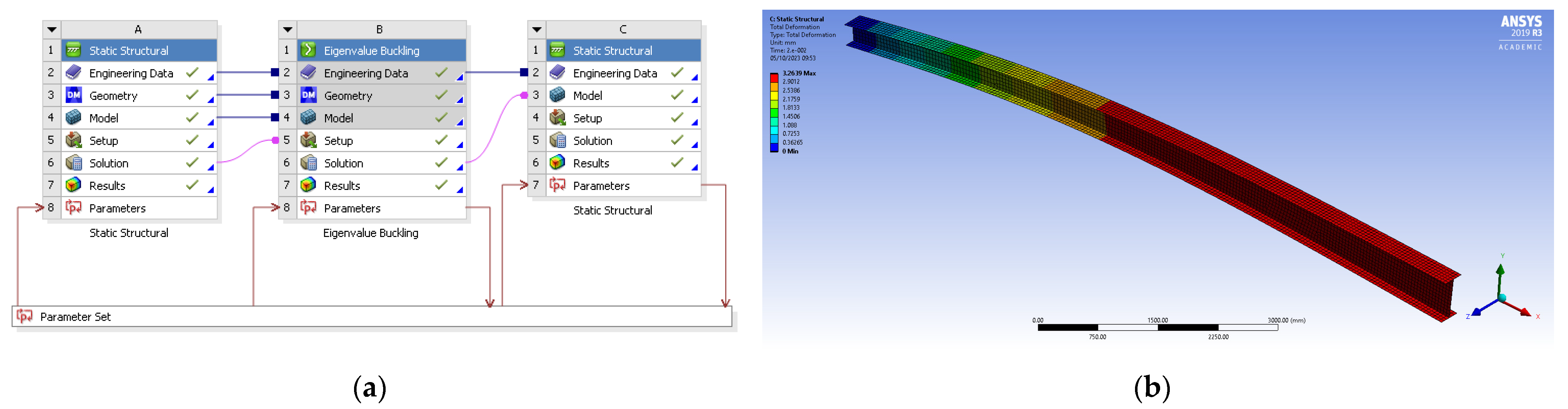Click green checkmark beside A Geometry

coord(192,95)
